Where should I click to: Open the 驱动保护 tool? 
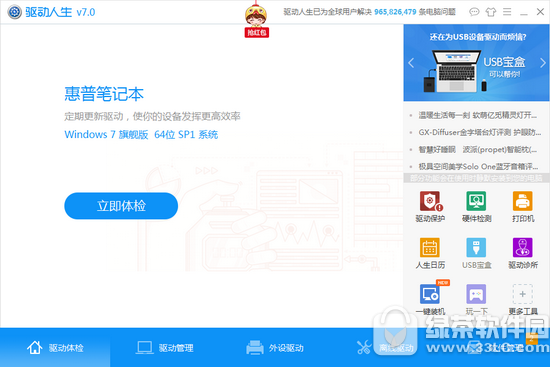tap(430, 207)
